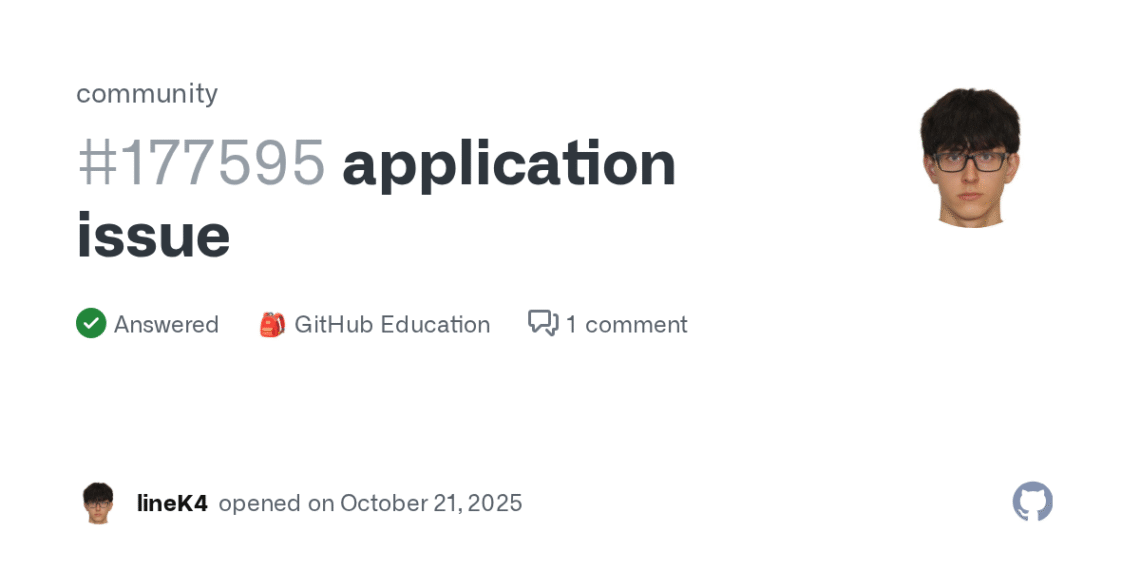Open the small avatar beside lineK4
This screenshot has width=1140, height=570.
[x=98, y=503]
